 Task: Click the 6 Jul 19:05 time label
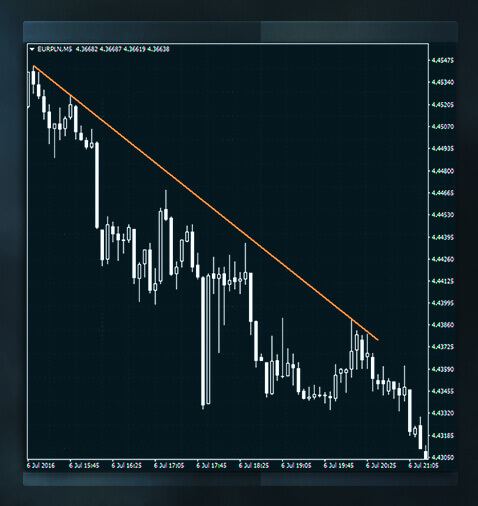[296, 465]
